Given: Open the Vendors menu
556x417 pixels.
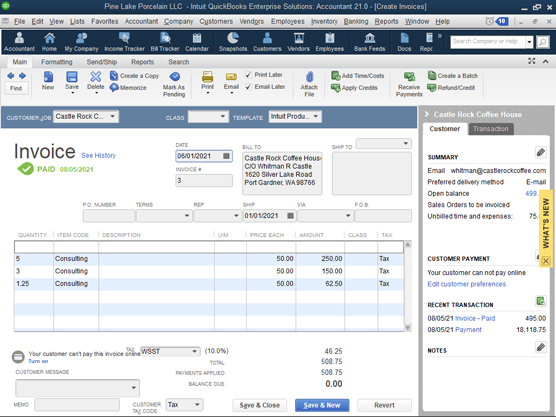Looking at the screenshot, I should click(x=251, y=21).
